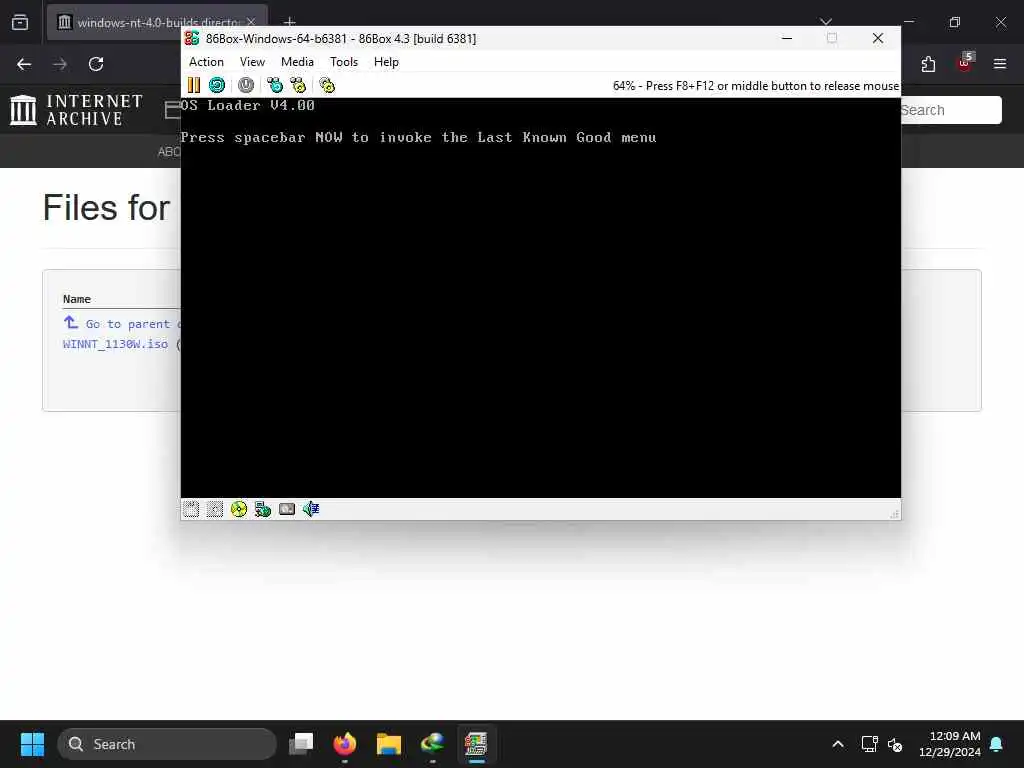Click the grey ACPI shutdown button
The height and width of the screenshot is (768, 1024).
click(246, 85)
